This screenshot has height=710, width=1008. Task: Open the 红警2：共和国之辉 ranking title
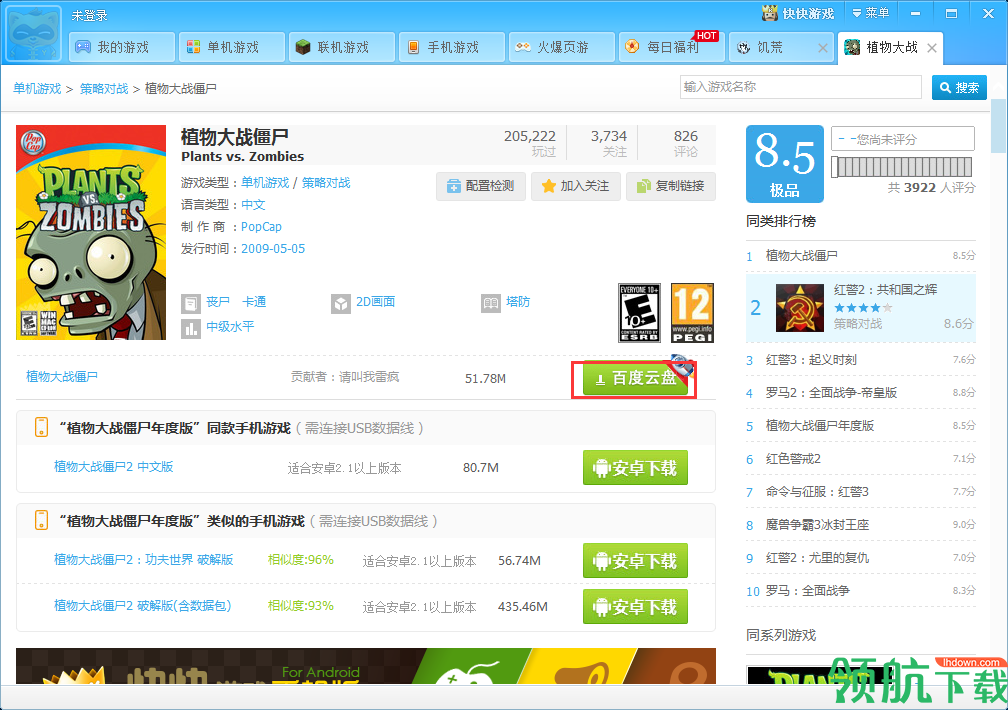[x=885, y=289]
